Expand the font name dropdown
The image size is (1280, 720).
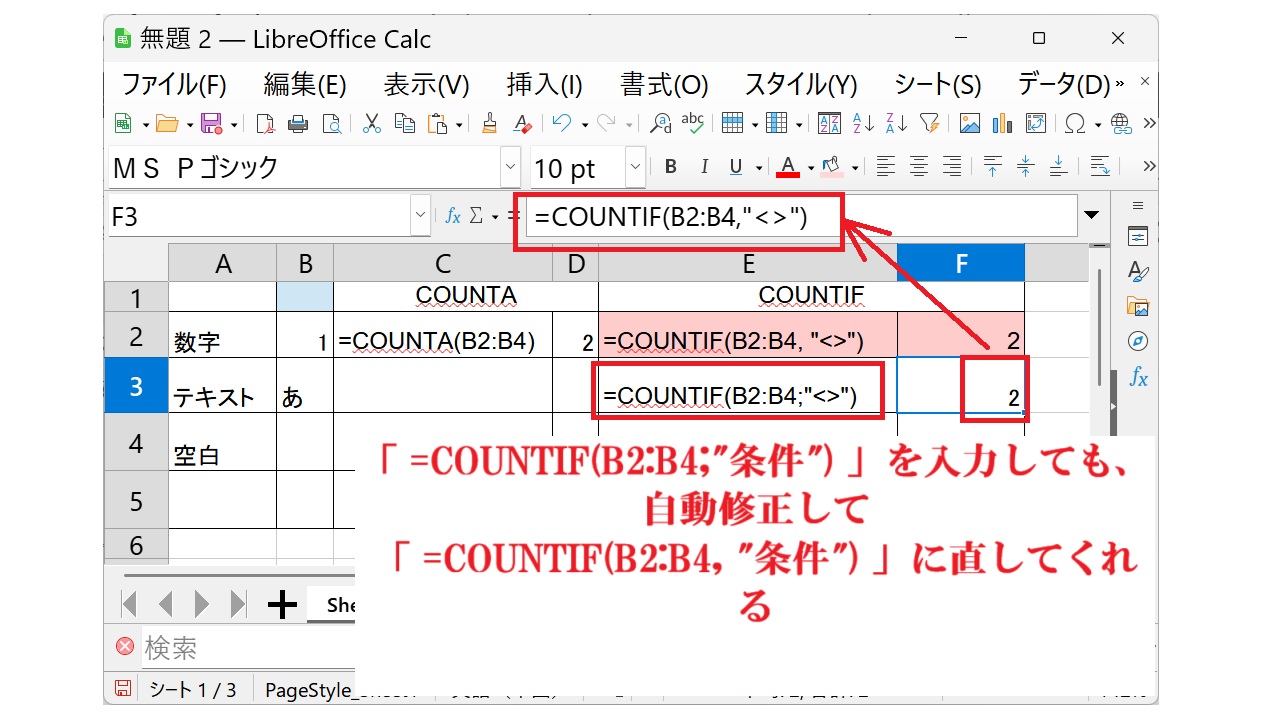click(511, 167)
